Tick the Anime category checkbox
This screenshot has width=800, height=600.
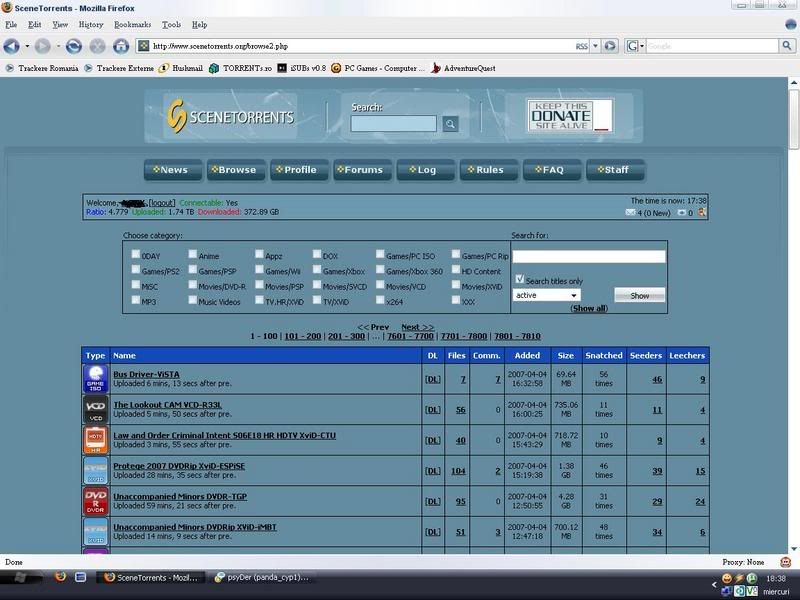[192, 254]
